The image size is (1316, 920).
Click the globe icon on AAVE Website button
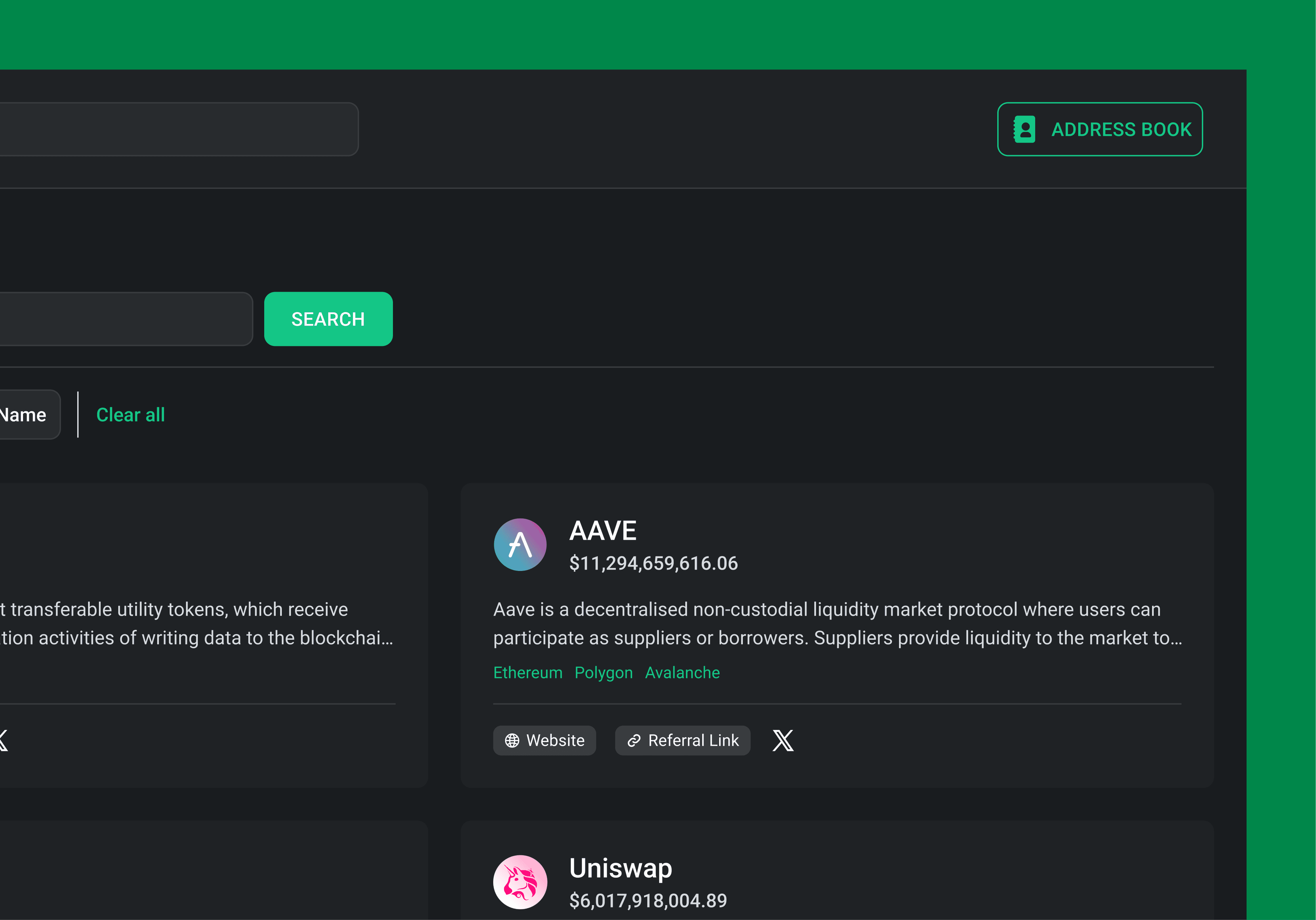coord(512,741)
